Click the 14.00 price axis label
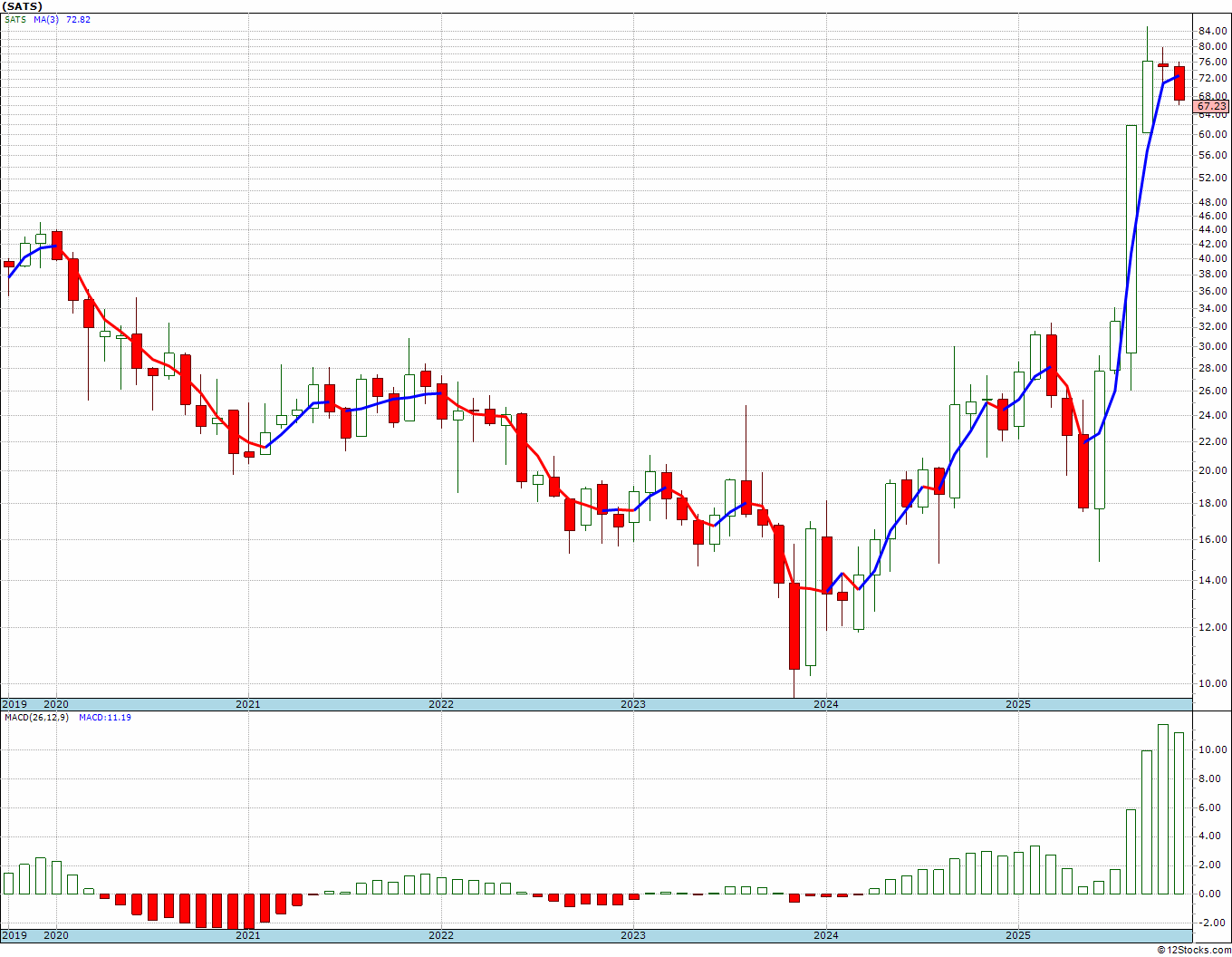 click(1212, 581)
